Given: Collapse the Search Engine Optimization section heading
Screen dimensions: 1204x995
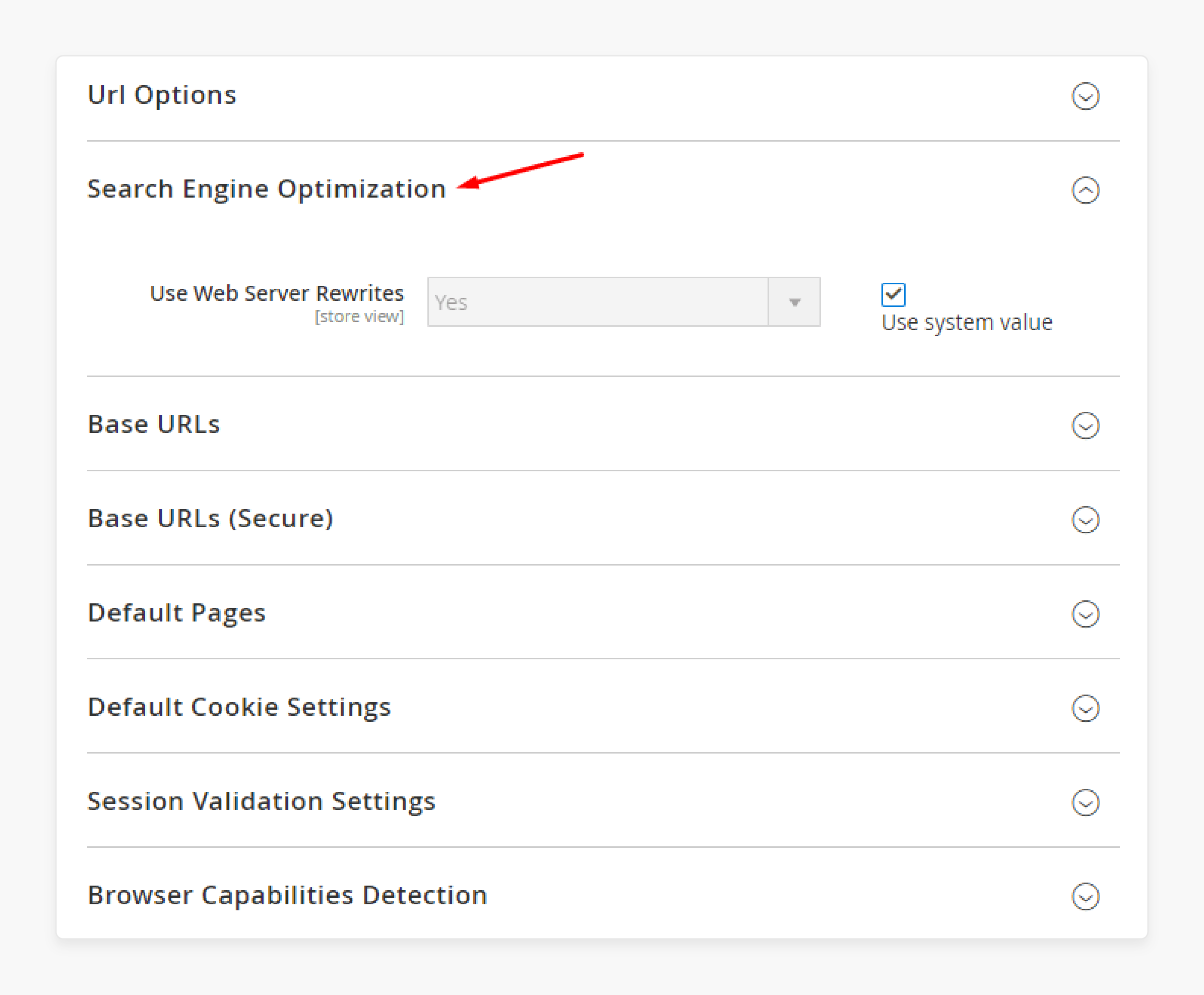Looking at the screenshot, I should [267, 190].
